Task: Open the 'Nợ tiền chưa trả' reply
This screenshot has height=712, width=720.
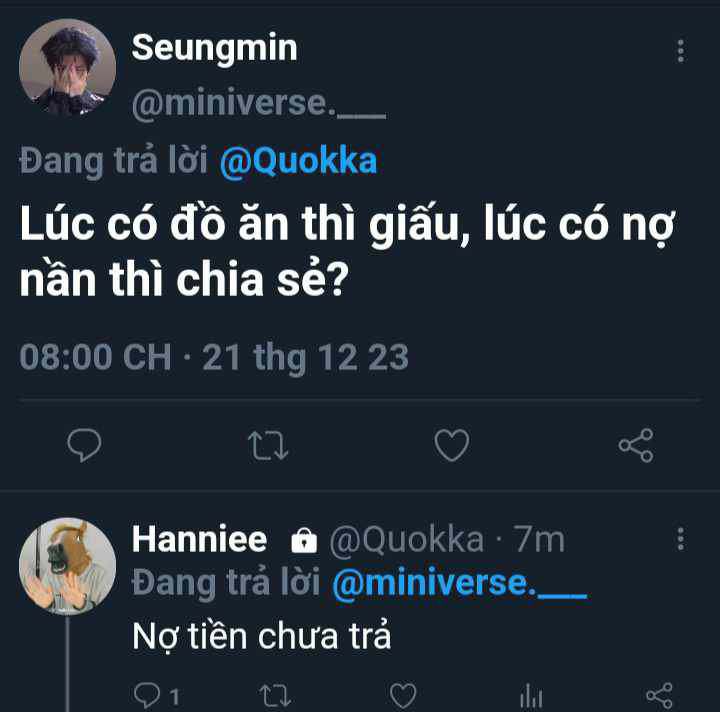Action: (x=261, y=637)
